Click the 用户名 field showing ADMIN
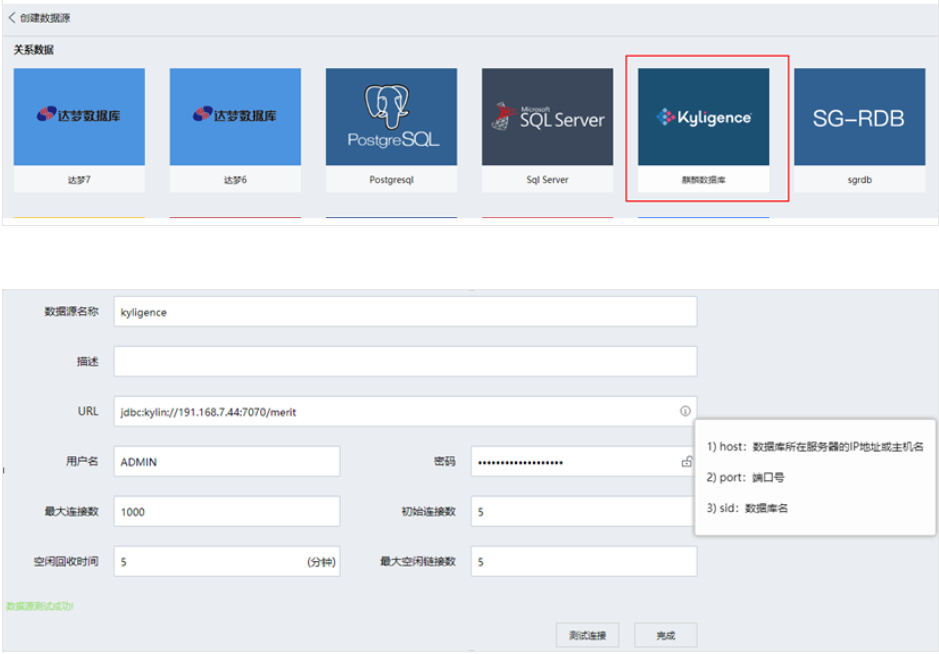 [x=227, y=461]
